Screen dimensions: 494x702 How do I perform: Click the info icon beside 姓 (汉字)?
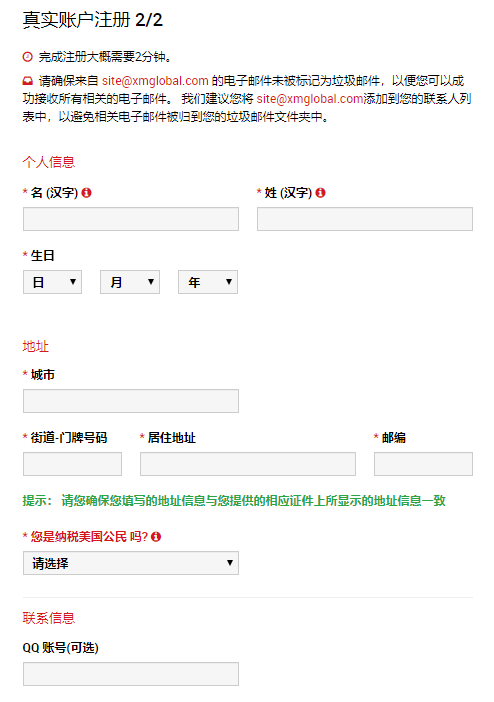point(320,193)
